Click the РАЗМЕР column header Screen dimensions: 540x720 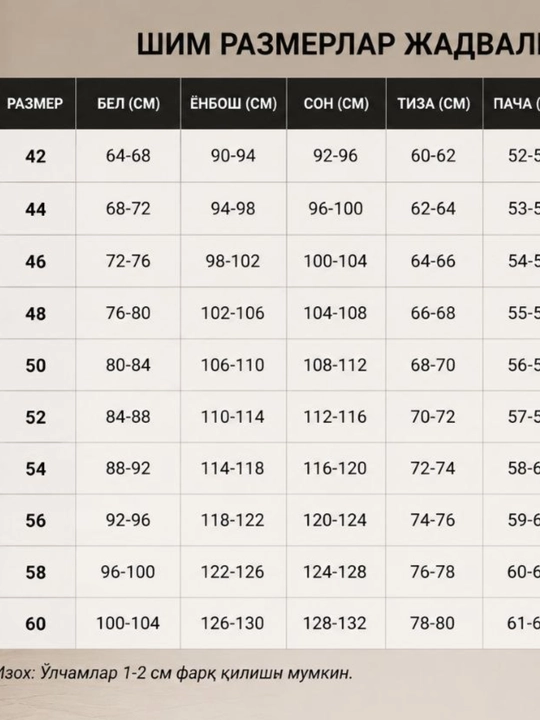pos(35,103)
